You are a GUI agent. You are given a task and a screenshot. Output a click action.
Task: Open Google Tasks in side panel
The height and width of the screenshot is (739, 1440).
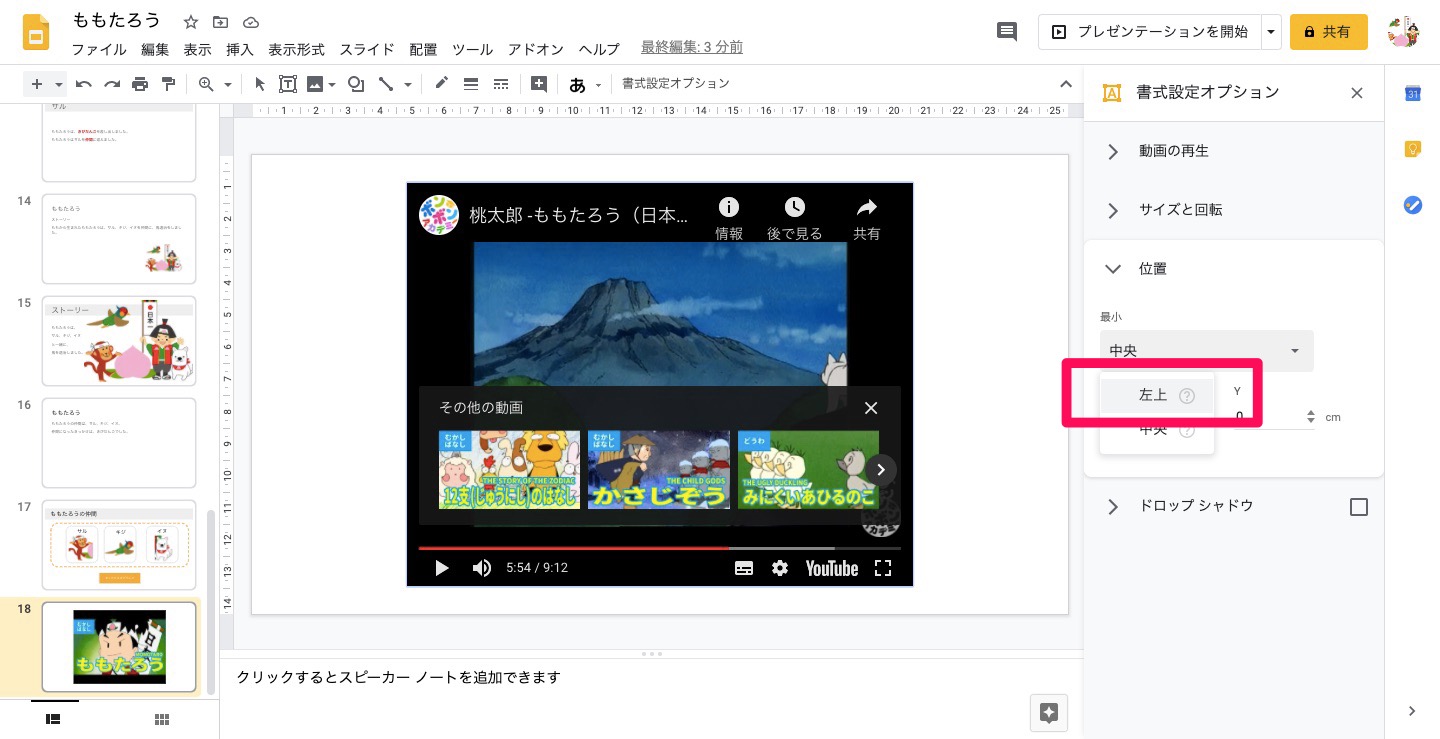[1413, 205]
